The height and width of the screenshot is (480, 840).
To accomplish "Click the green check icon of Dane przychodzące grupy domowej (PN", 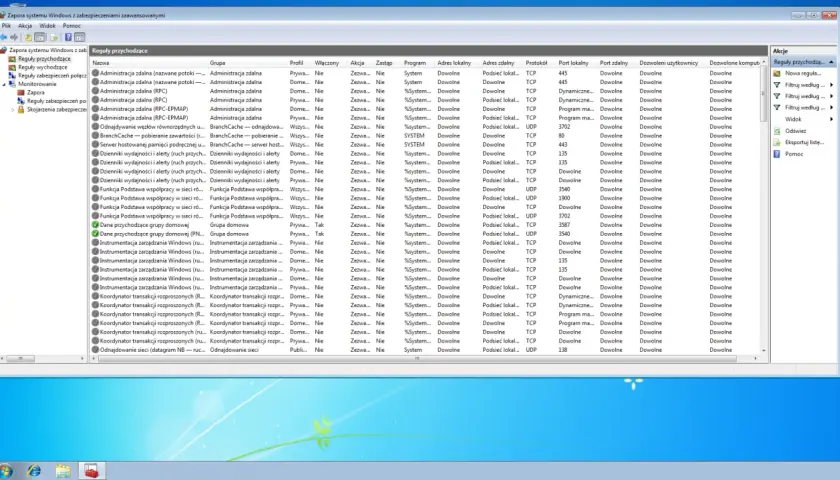I will (x=95, y=234).
